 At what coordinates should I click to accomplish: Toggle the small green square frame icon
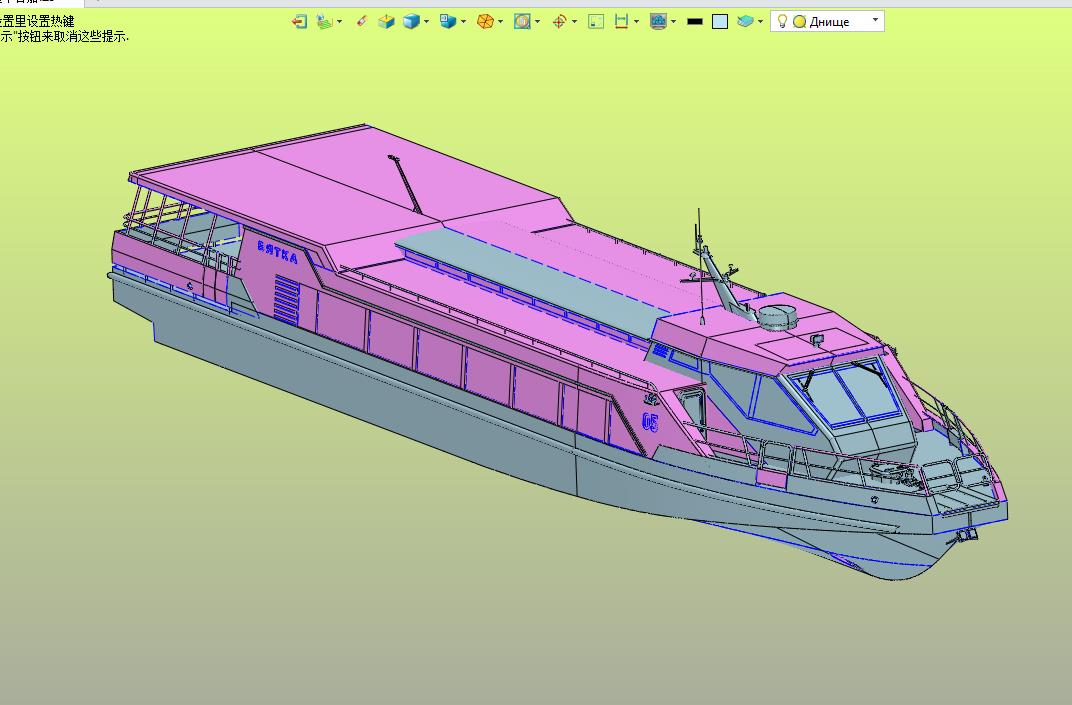pos(596,21)
